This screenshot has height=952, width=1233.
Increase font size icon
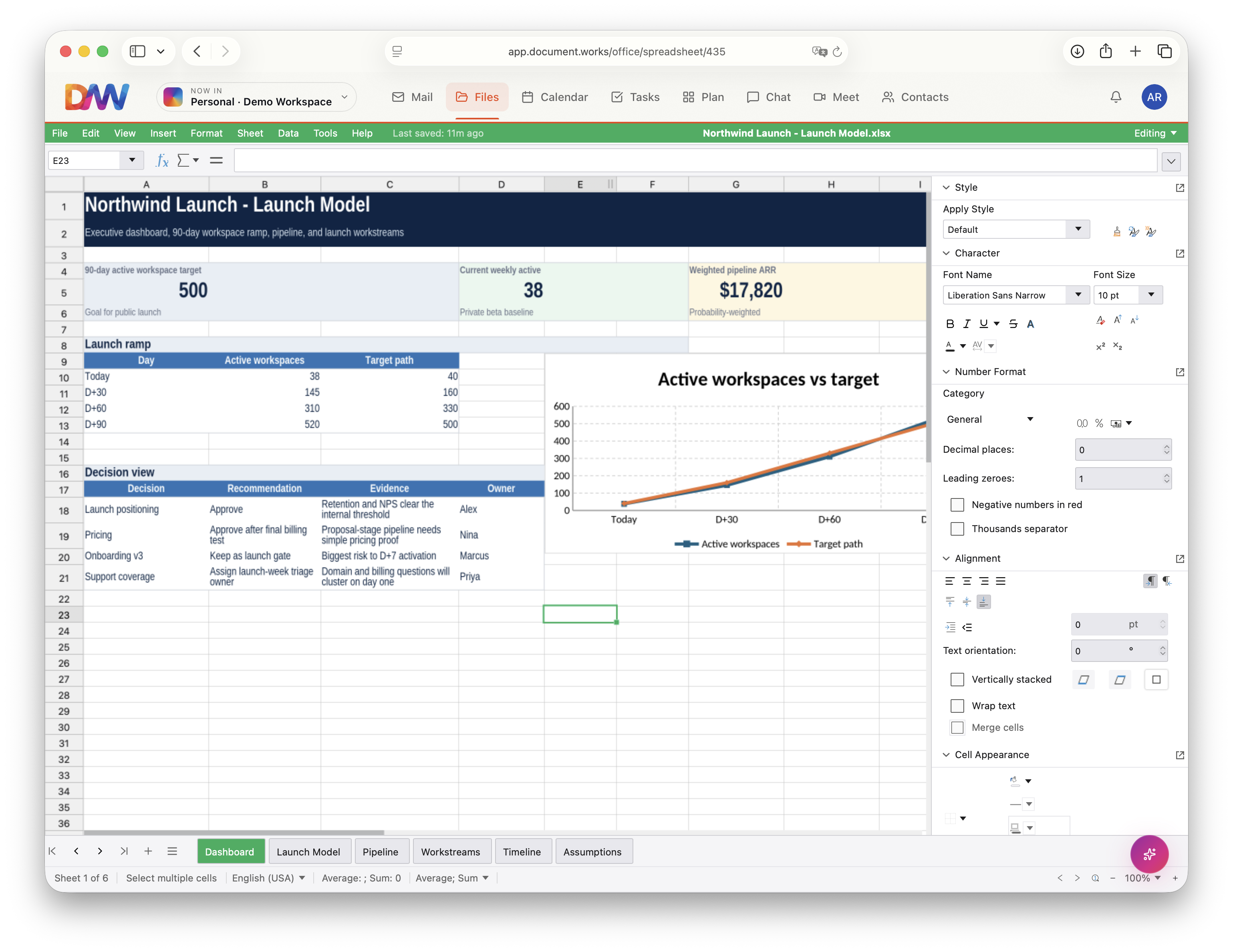click(1117, 320)
